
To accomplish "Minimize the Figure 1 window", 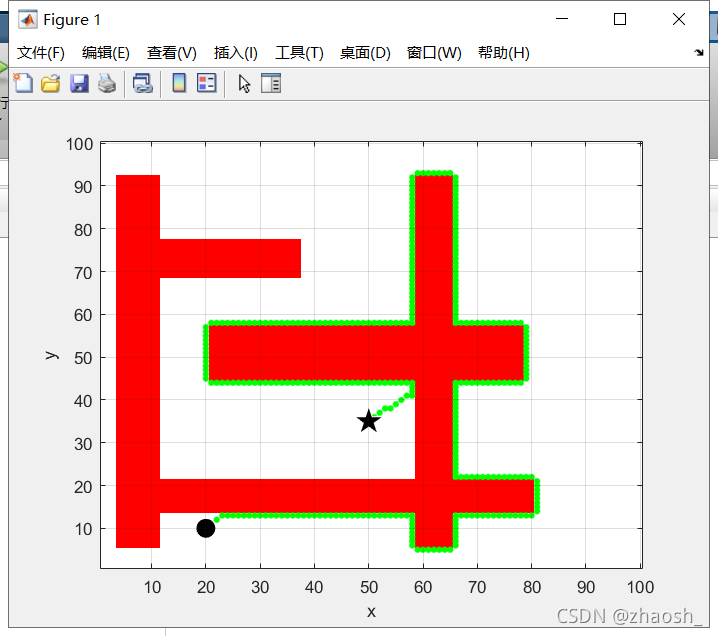I will [562, 19].
